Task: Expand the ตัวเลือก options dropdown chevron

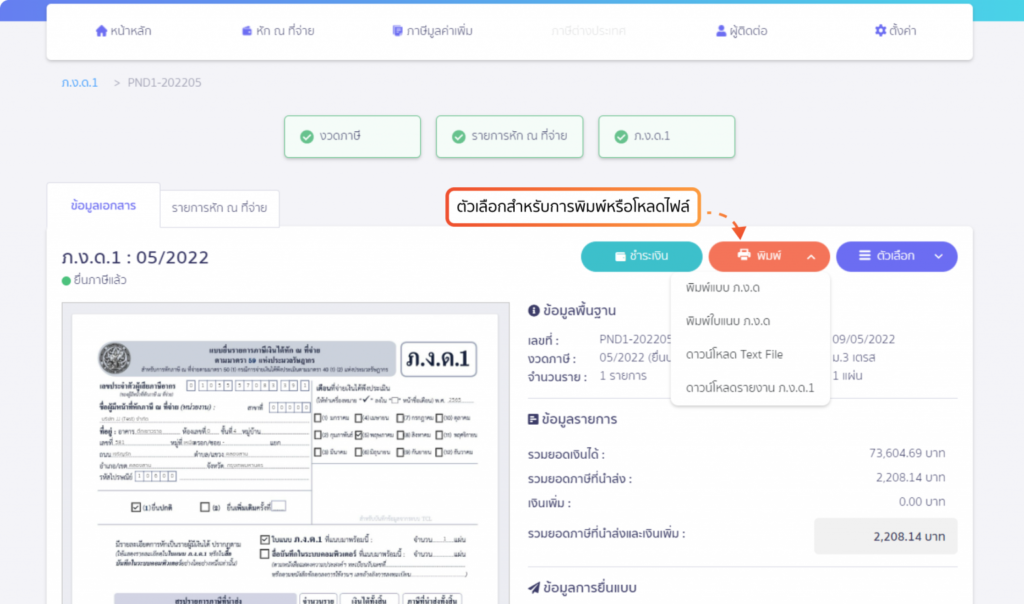Action: click(939, 256)
